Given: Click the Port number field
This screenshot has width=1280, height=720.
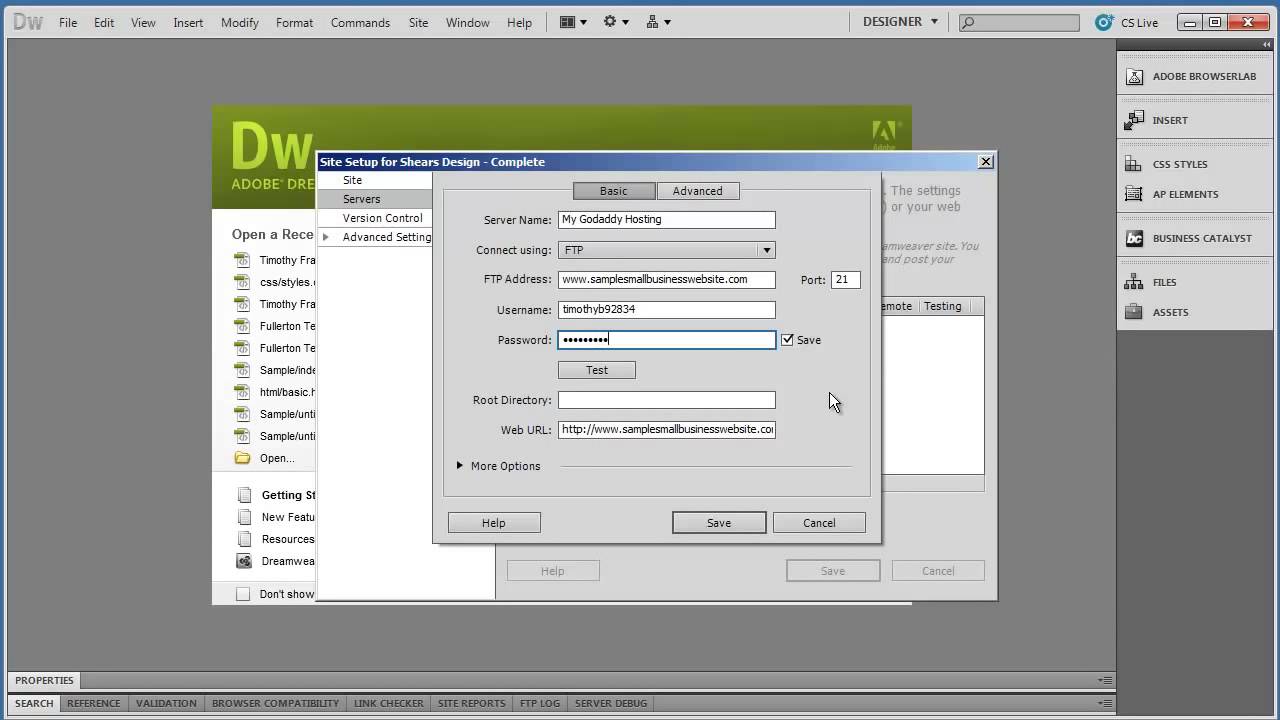Looking at the screenshot, I should click(845, 280).
